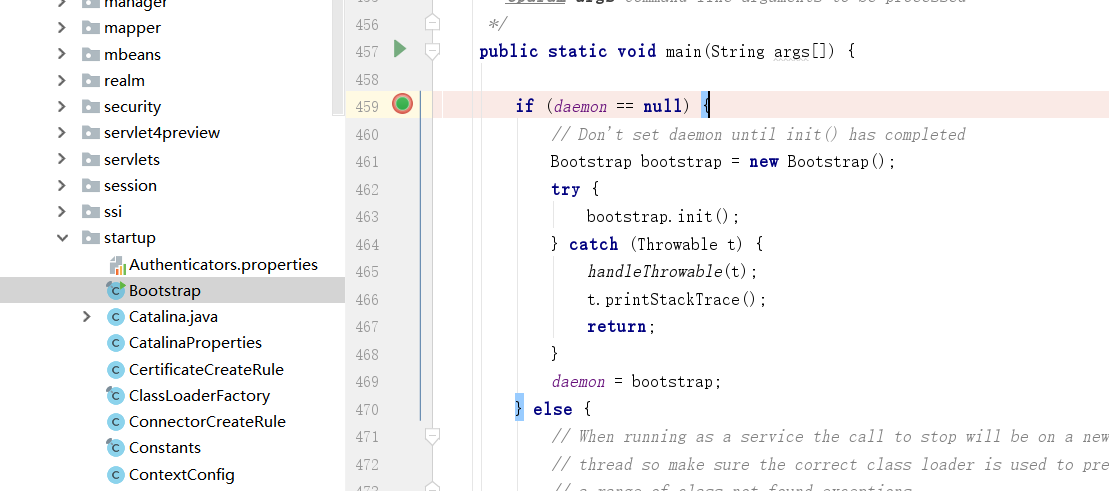Screen dimensions: 1109x491
Task: Open Authenticators.properties file
Action: (223, 265)
